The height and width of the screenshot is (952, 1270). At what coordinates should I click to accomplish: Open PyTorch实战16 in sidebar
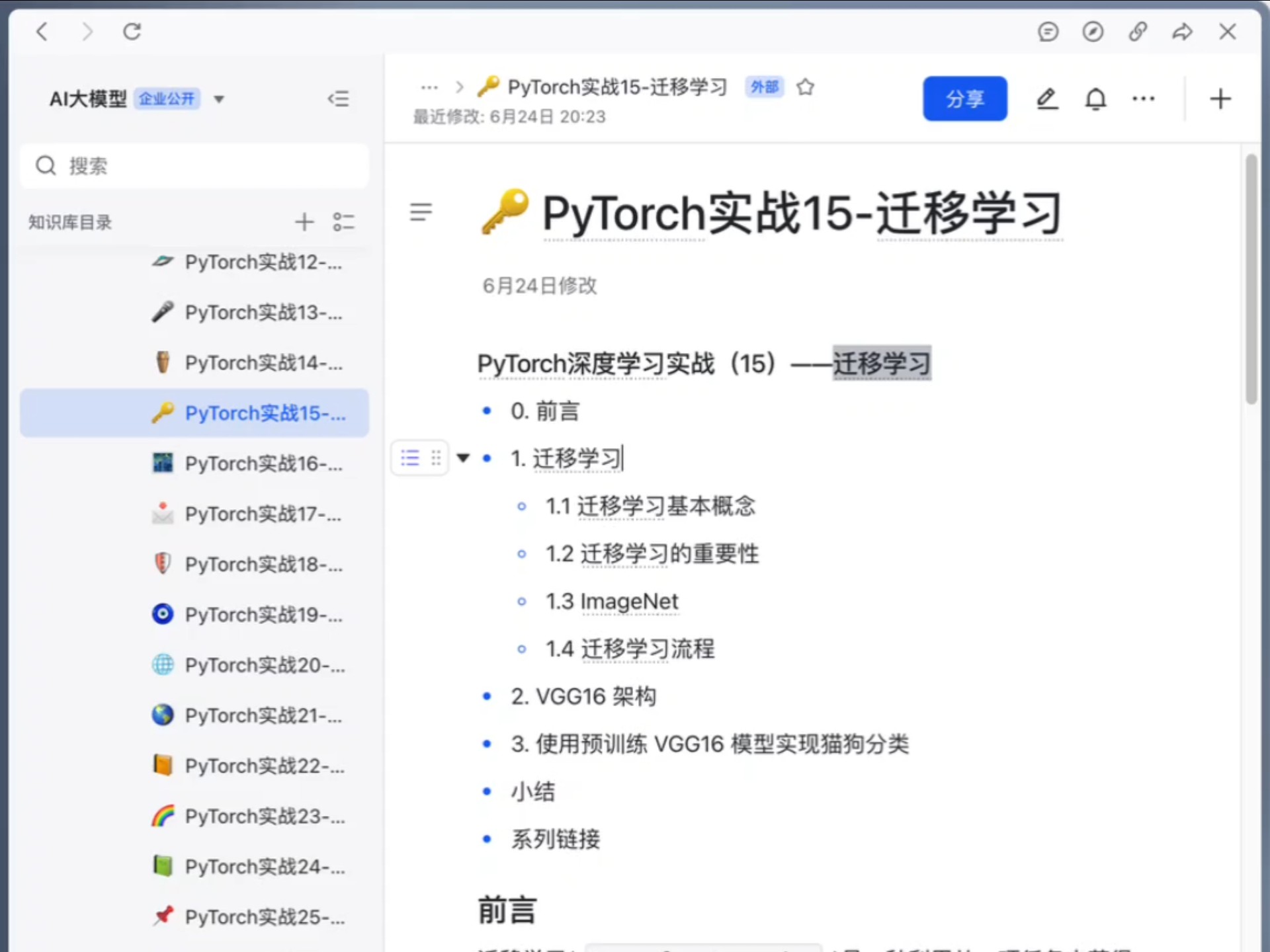(x=263, y=463)
